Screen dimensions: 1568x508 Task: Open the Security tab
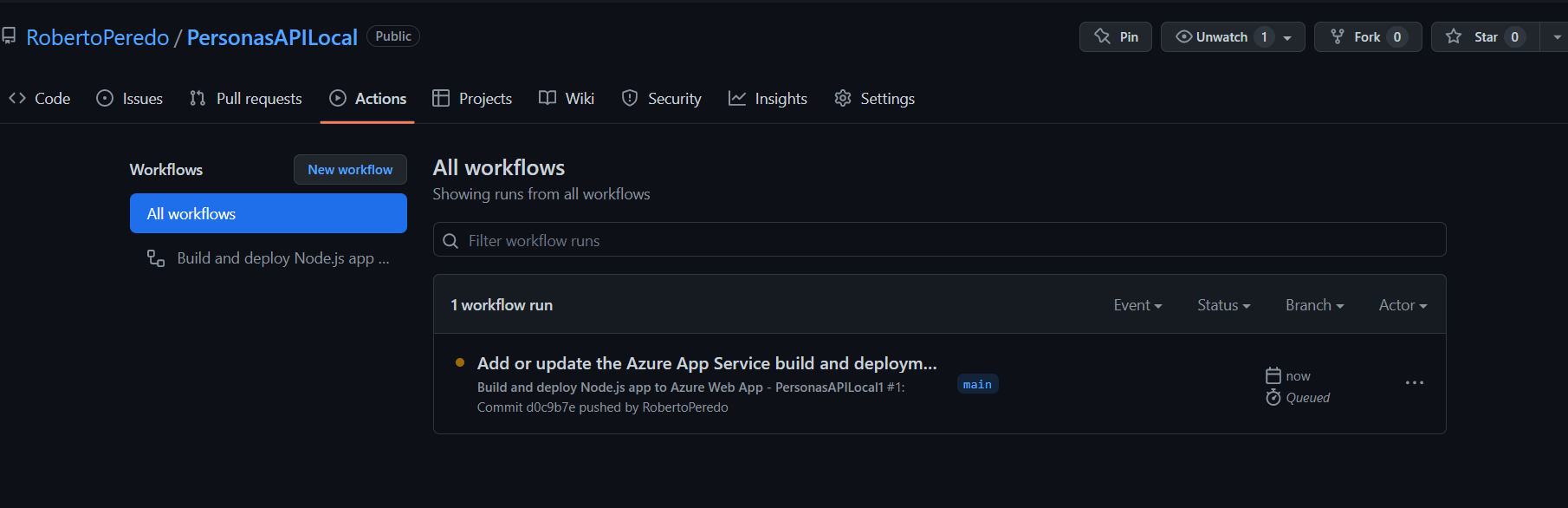[662, 99]
